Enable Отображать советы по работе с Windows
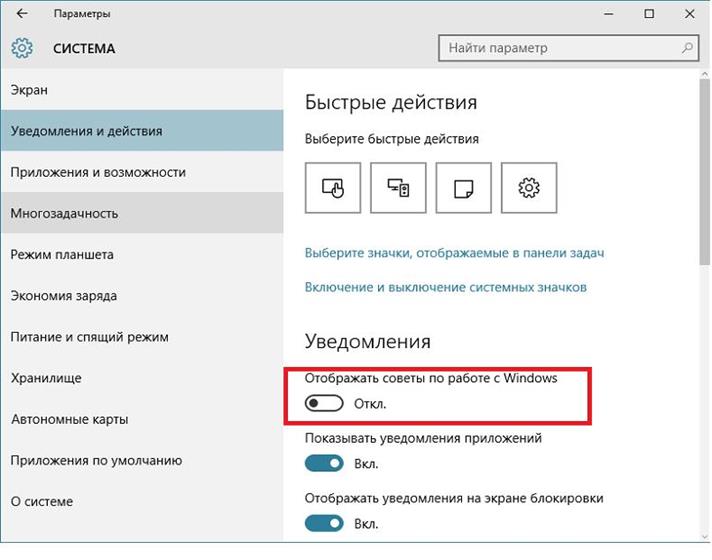Image resolution: width=712 pixels, height=560 pixels. [324, 404]
